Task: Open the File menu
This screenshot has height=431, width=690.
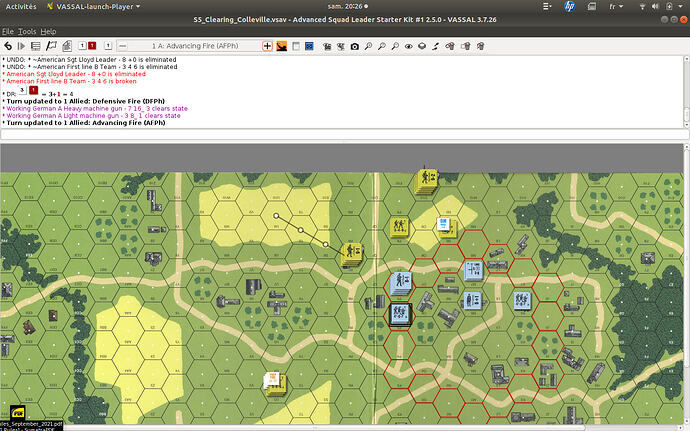Action: (7, 32)
